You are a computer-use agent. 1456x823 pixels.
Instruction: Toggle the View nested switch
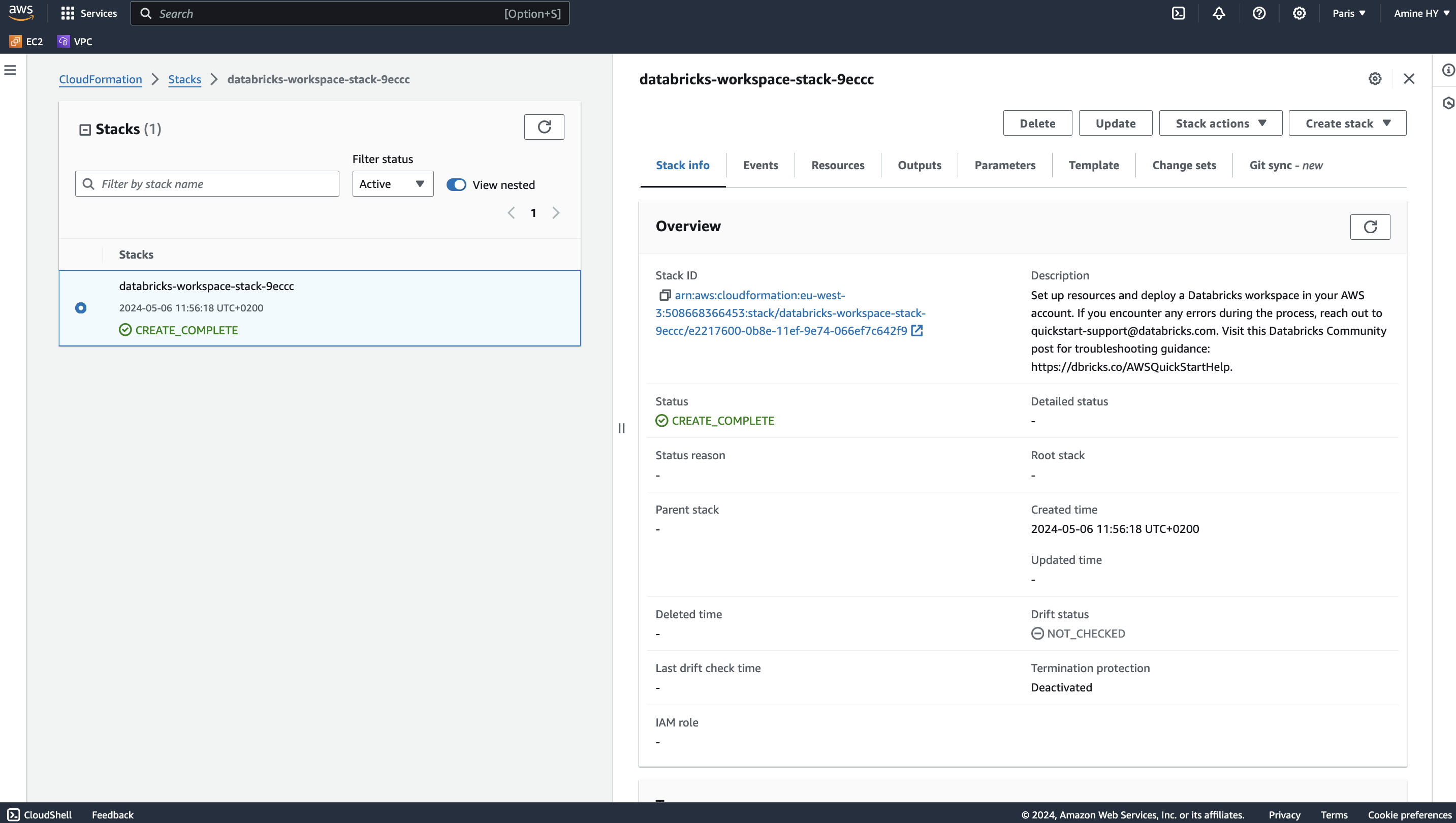coord(456,185)
